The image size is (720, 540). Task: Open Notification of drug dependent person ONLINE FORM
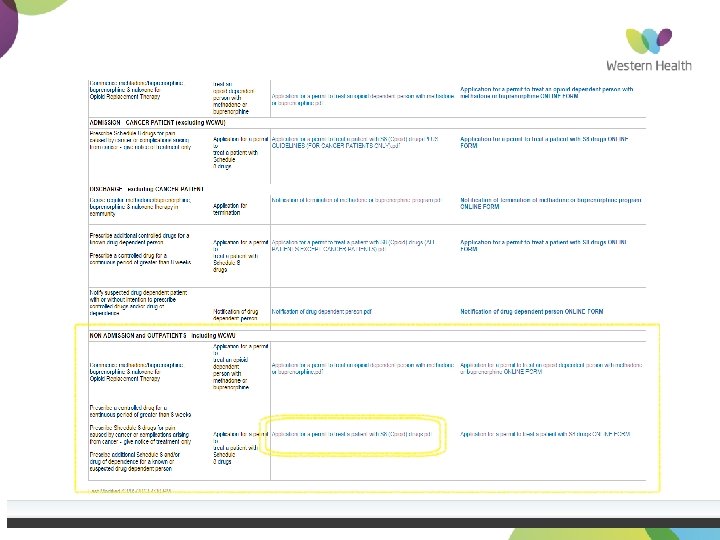point(532,311)
